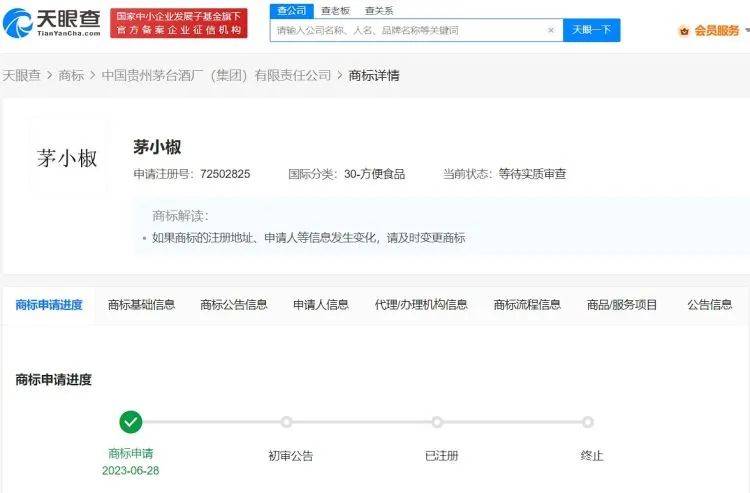
Task: Select the 终止 progress circle
Action: click(x=587, y=422)
